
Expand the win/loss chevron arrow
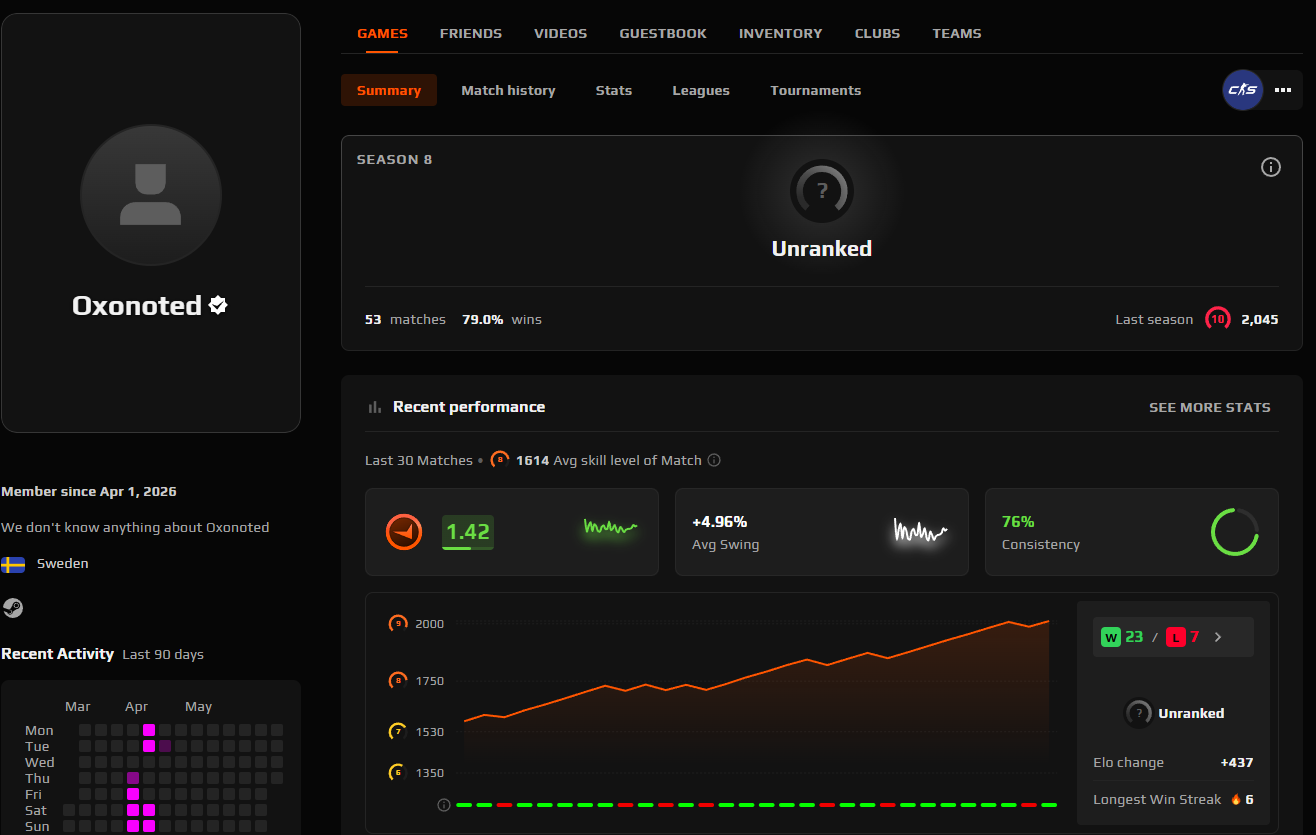coord(1217,637)
